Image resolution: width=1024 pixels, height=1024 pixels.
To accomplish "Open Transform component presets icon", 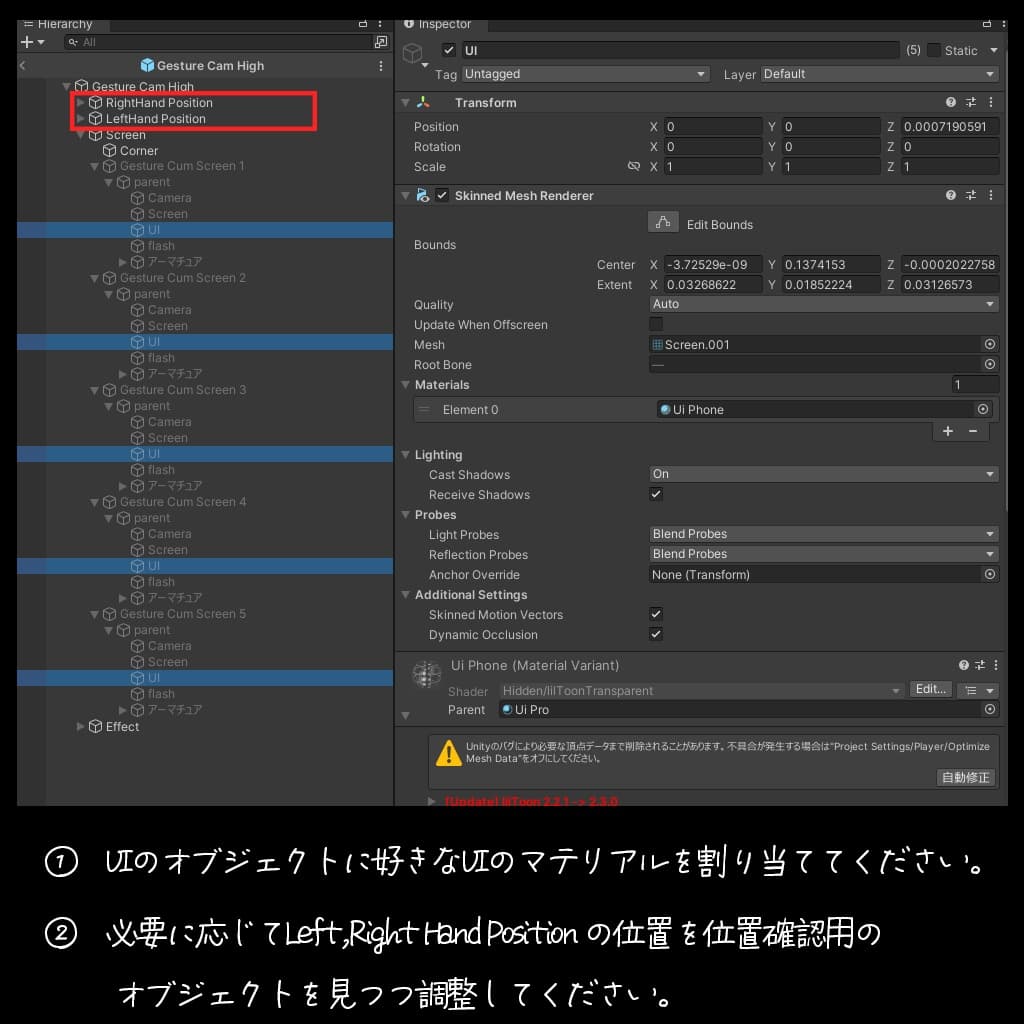I will [x=972, y=102].
